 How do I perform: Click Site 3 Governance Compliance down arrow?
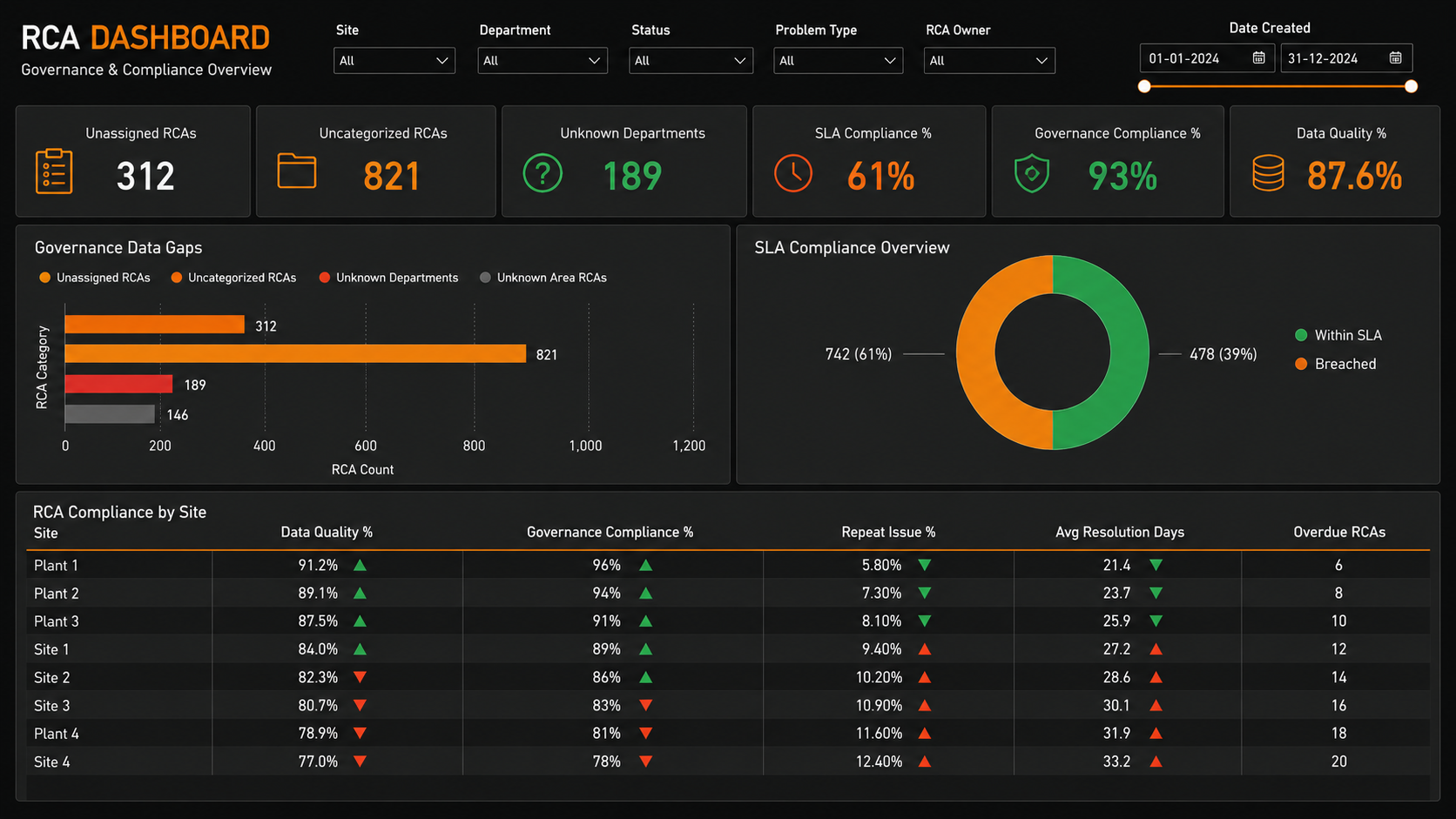click(645, 705)
